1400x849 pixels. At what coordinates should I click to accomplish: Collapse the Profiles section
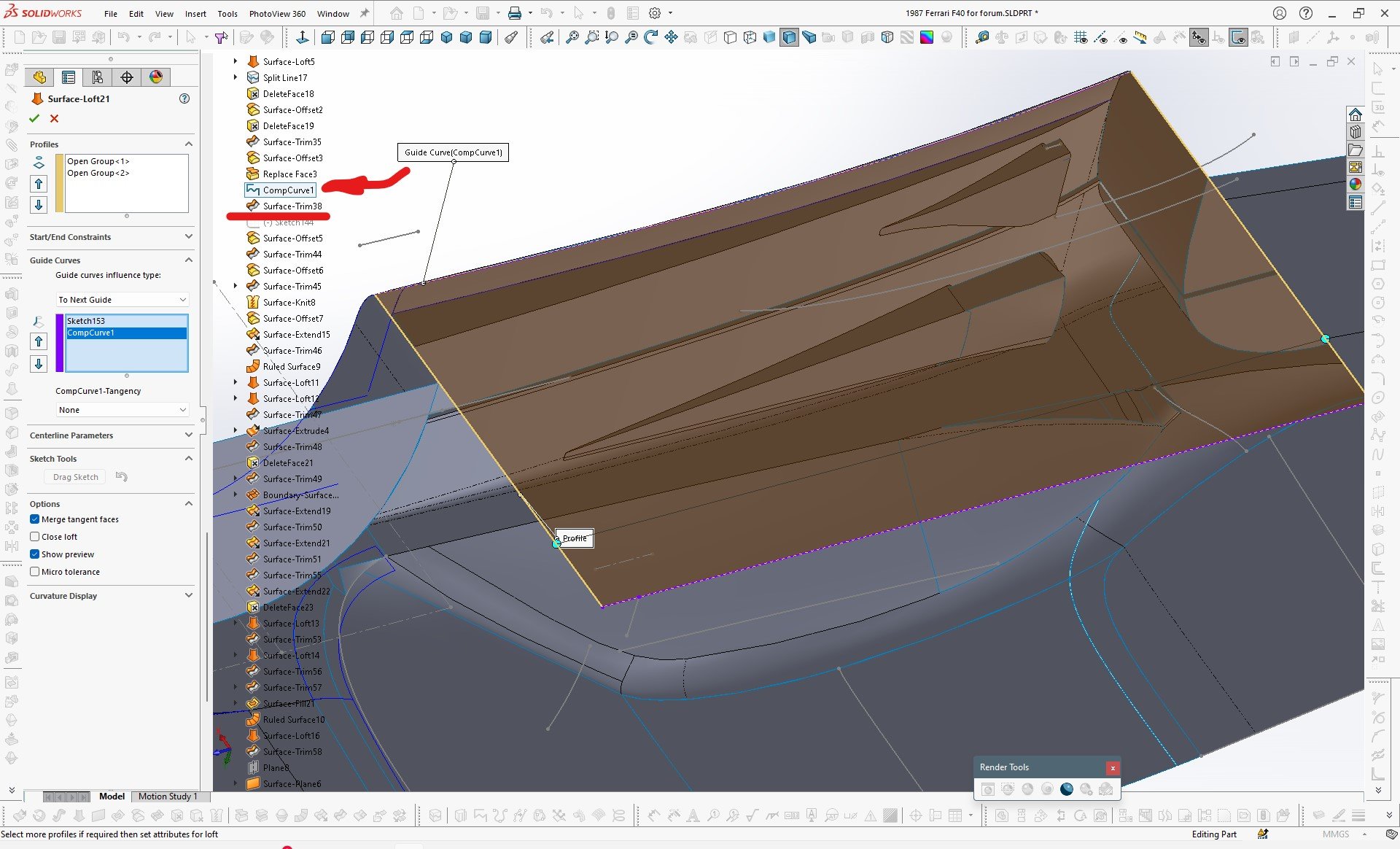pyautogui.click(x=189, y=144)
